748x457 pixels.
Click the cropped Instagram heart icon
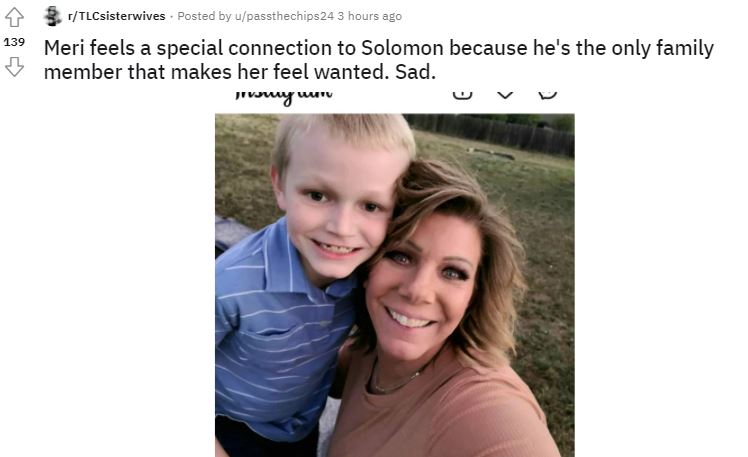coord(505,94)
